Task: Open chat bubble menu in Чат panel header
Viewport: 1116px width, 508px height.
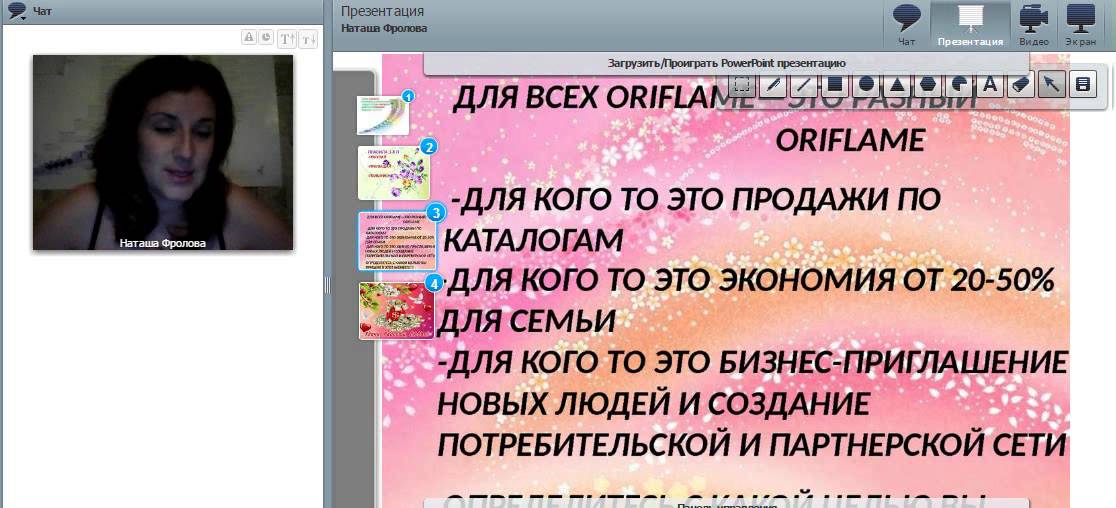Action: click(16, 11)
